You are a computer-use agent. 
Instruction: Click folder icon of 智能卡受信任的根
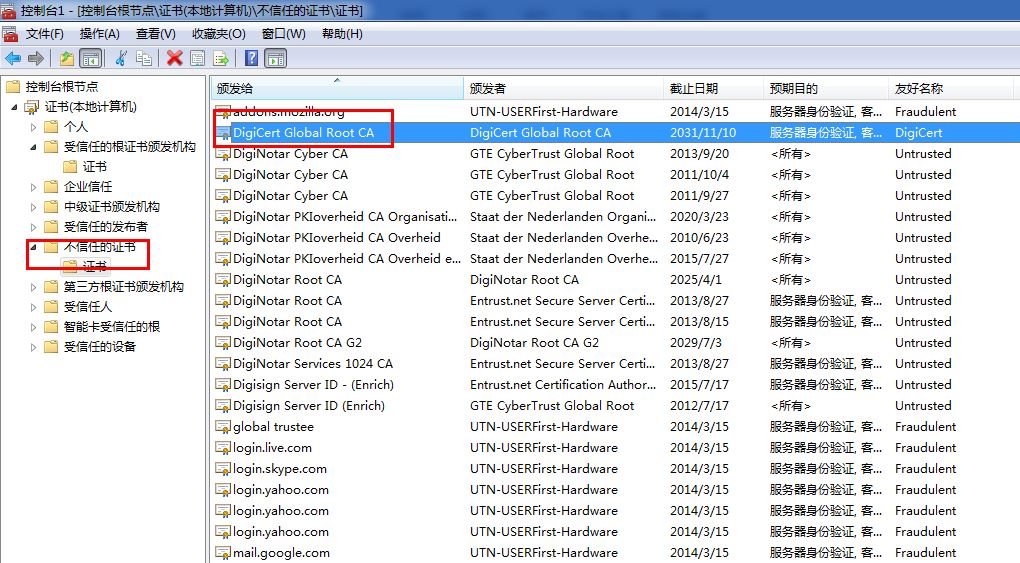point(51,327)
